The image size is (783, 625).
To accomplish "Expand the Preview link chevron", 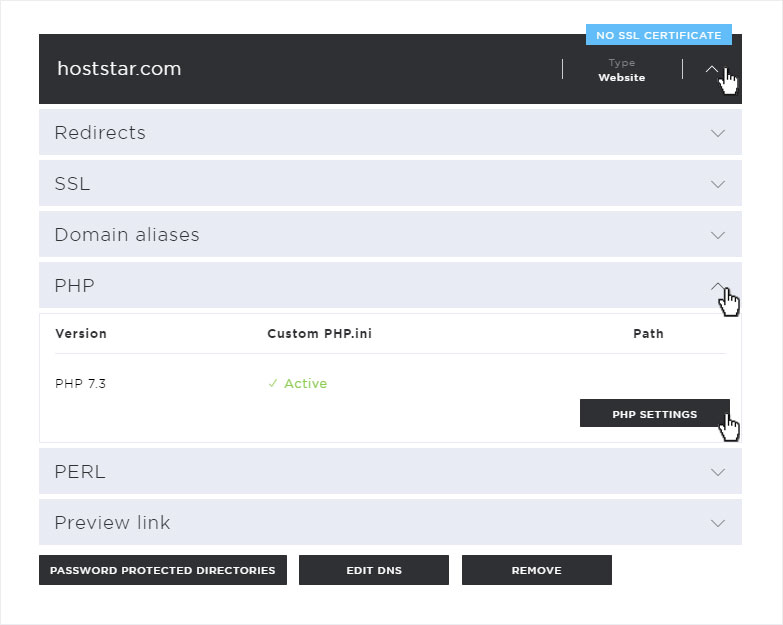I will coord(718,523).
